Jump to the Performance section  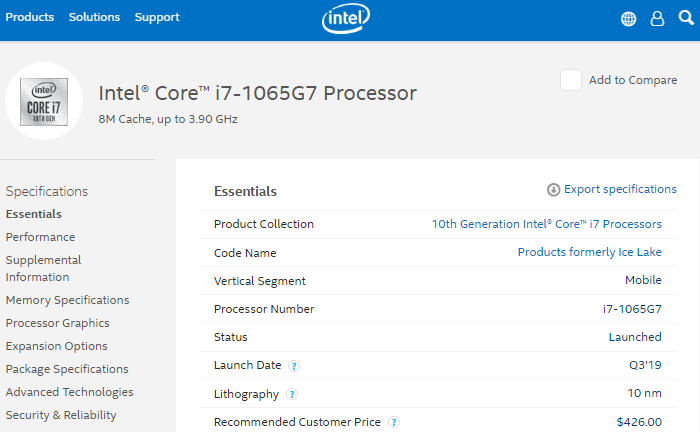40,237
